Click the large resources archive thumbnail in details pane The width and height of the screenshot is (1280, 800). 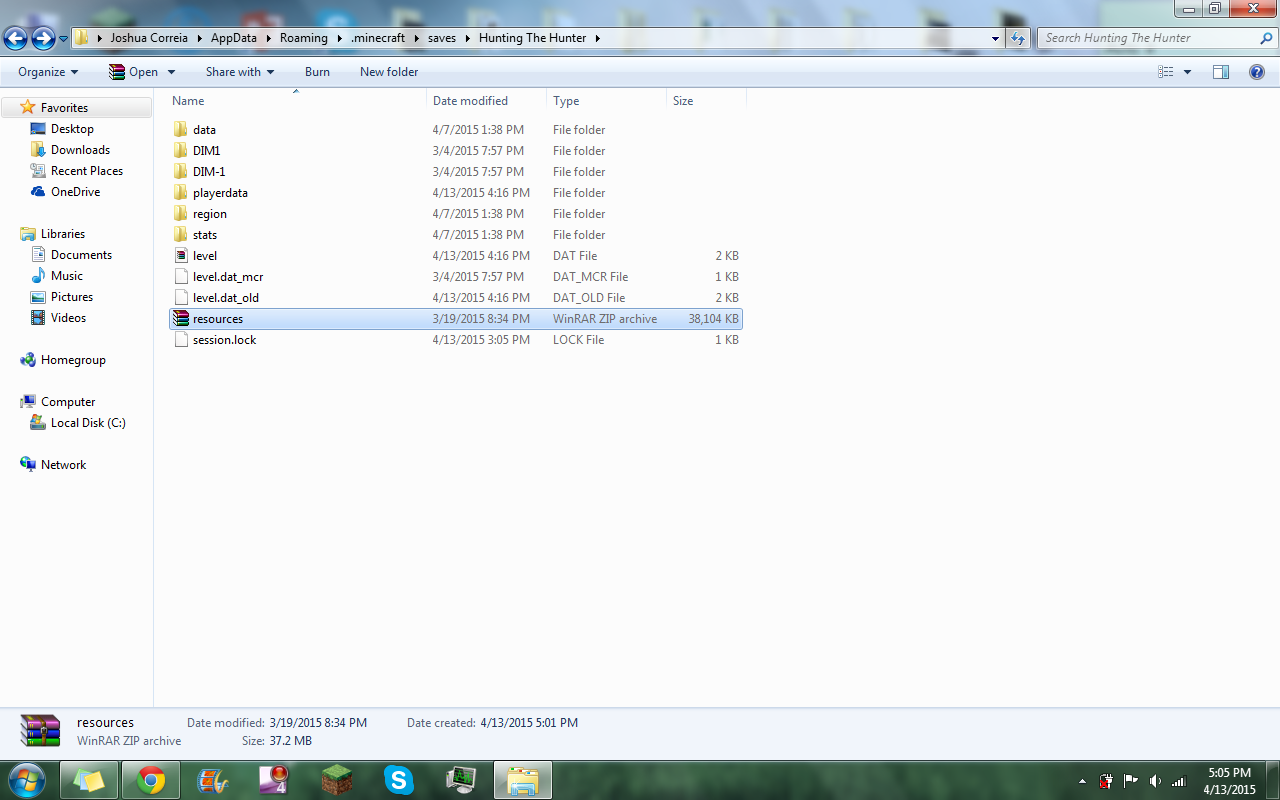pyautogui.click(x=40, y=731)
